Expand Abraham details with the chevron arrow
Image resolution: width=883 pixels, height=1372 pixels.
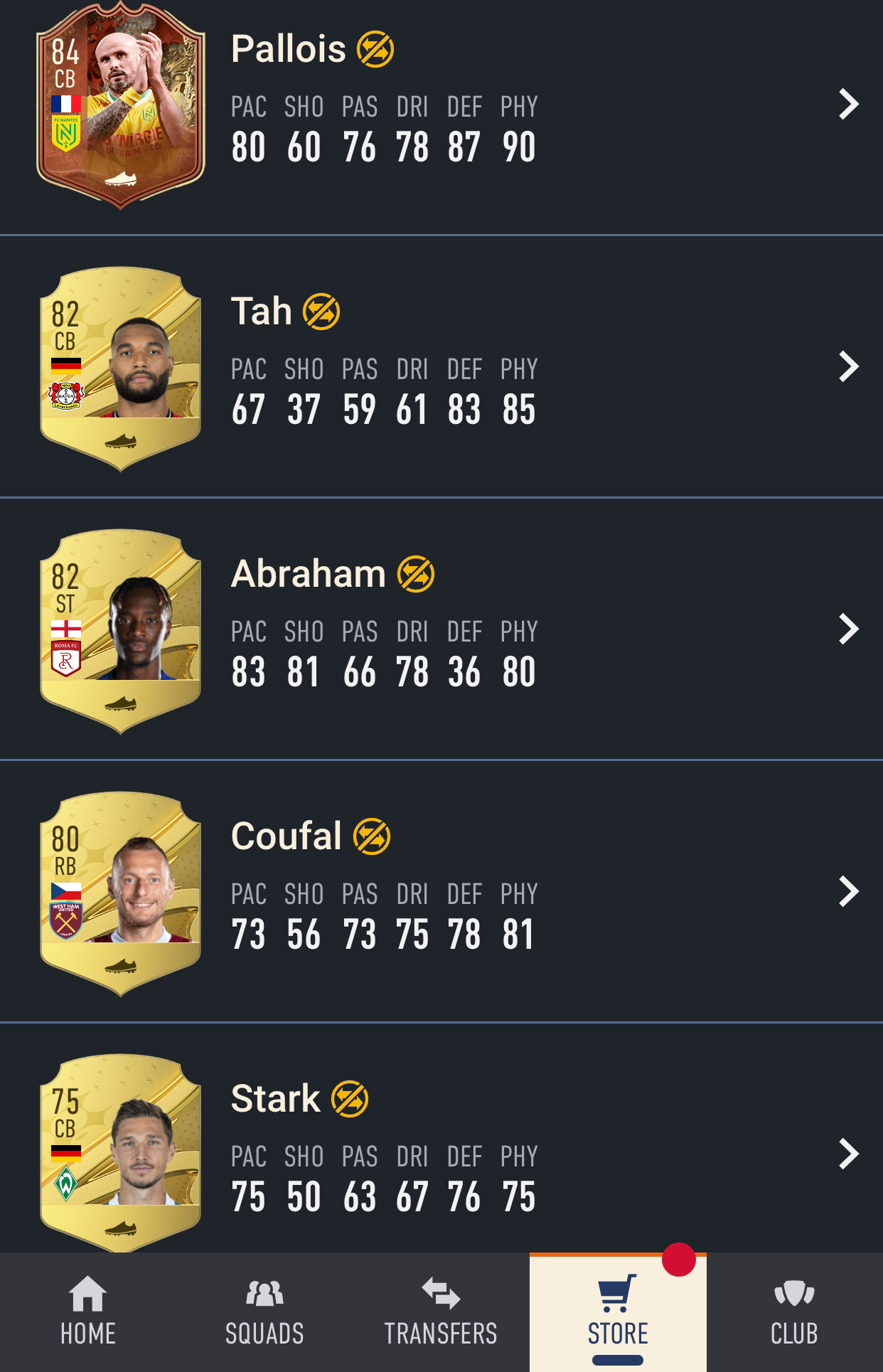pos(849,629)
